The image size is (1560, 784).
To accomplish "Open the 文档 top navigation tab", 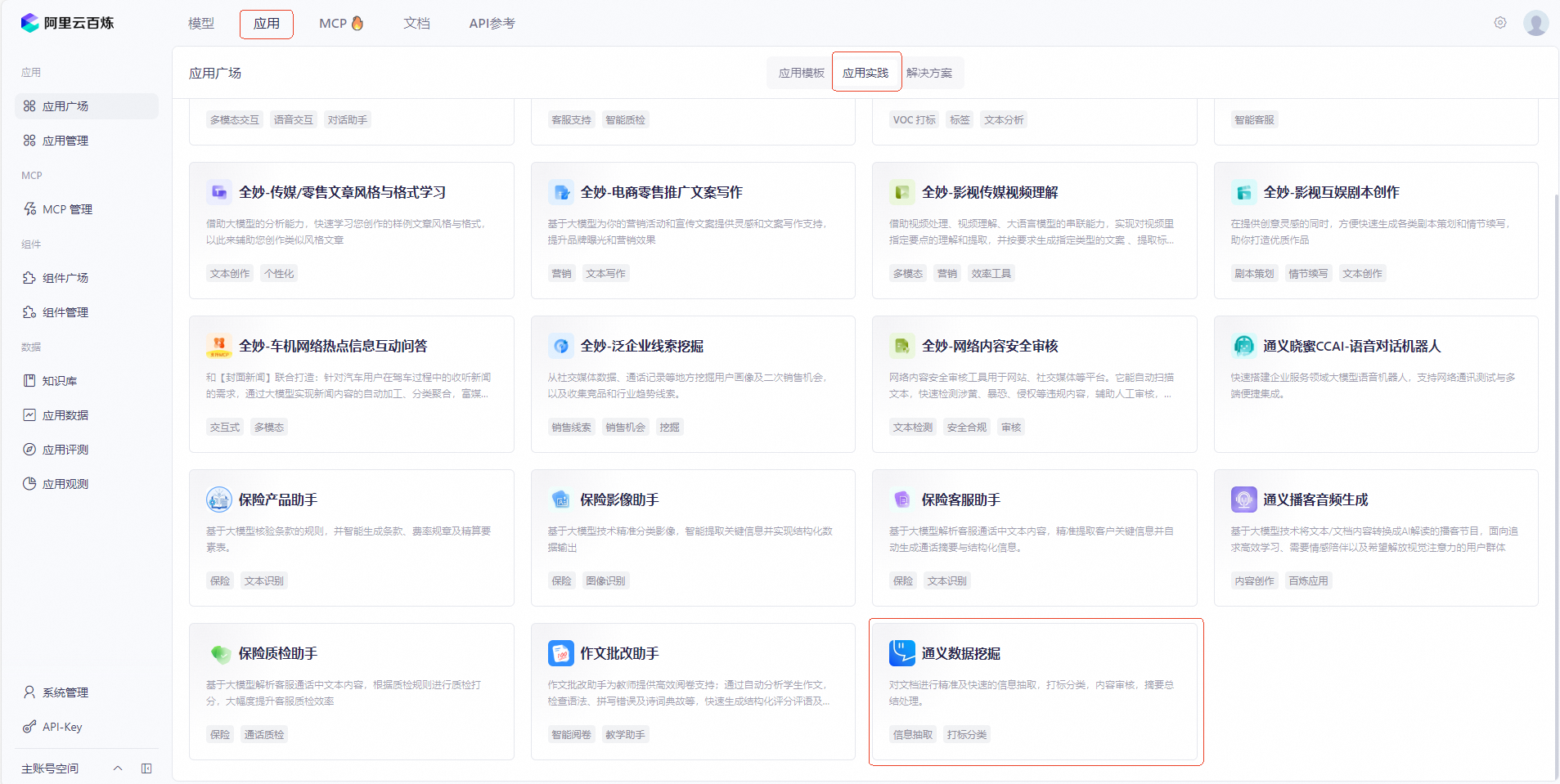I will tap(416, 24).
